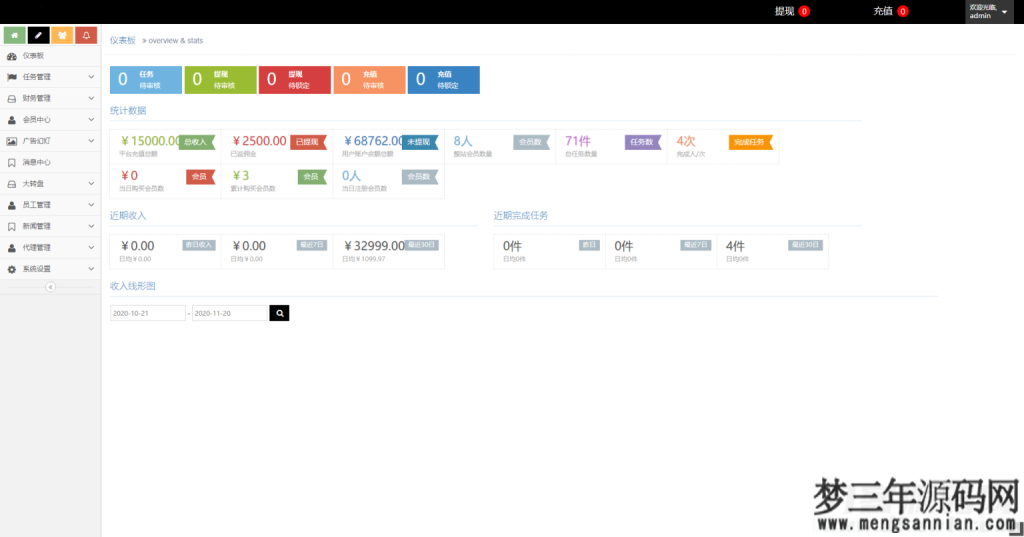Expand the 广告幻灯 menu chevron
Screen dimensions: 1024x537
(91, 141)
